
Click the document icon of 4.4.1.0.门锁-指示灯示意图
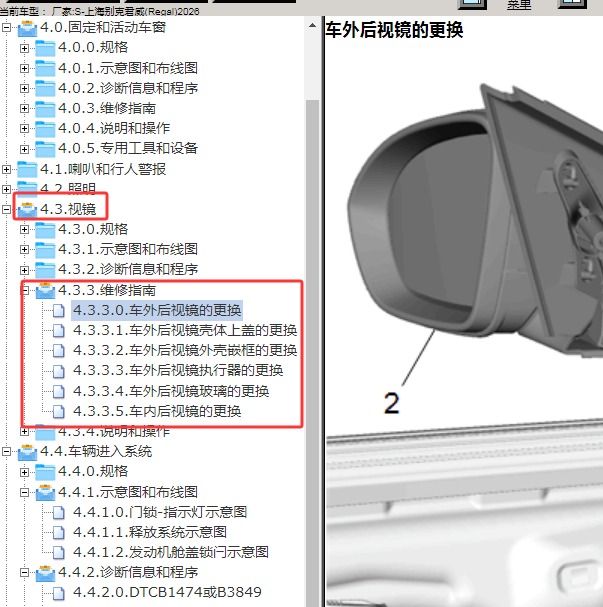(58, 513)
